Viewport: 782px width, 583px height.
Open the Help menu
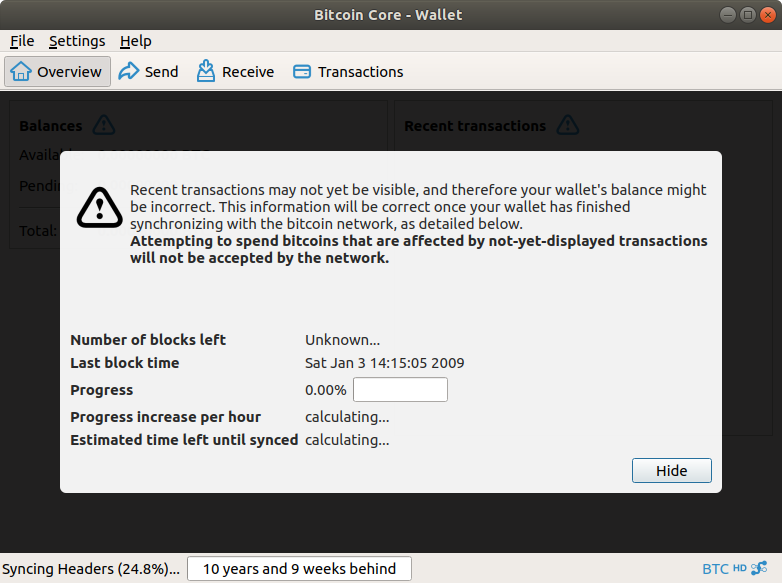(135, 41)
